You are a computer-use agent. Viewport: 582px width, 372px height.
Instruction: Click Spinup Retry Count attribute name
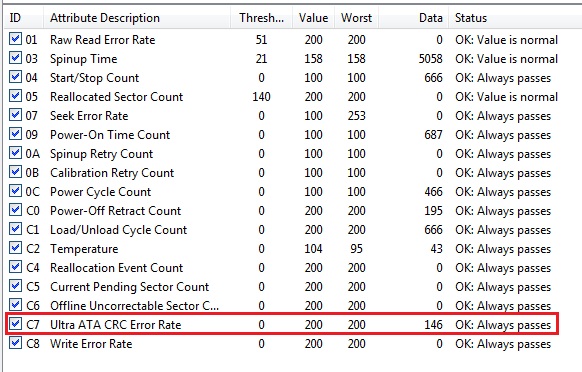(x=101, y=154)
